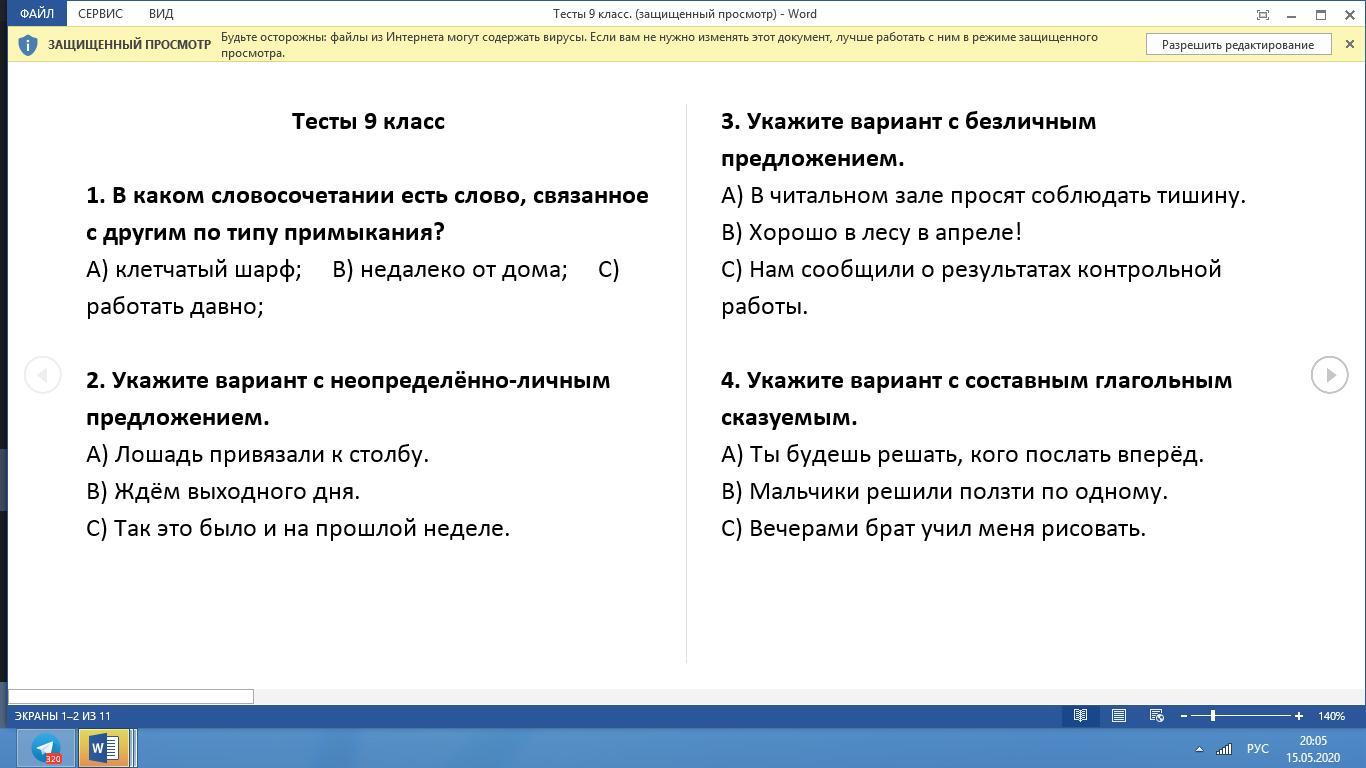The image size is (1366, 768).
Task: Click answer С) Так это было и на прошлой неделе
Action: click(x=298, y=528)
